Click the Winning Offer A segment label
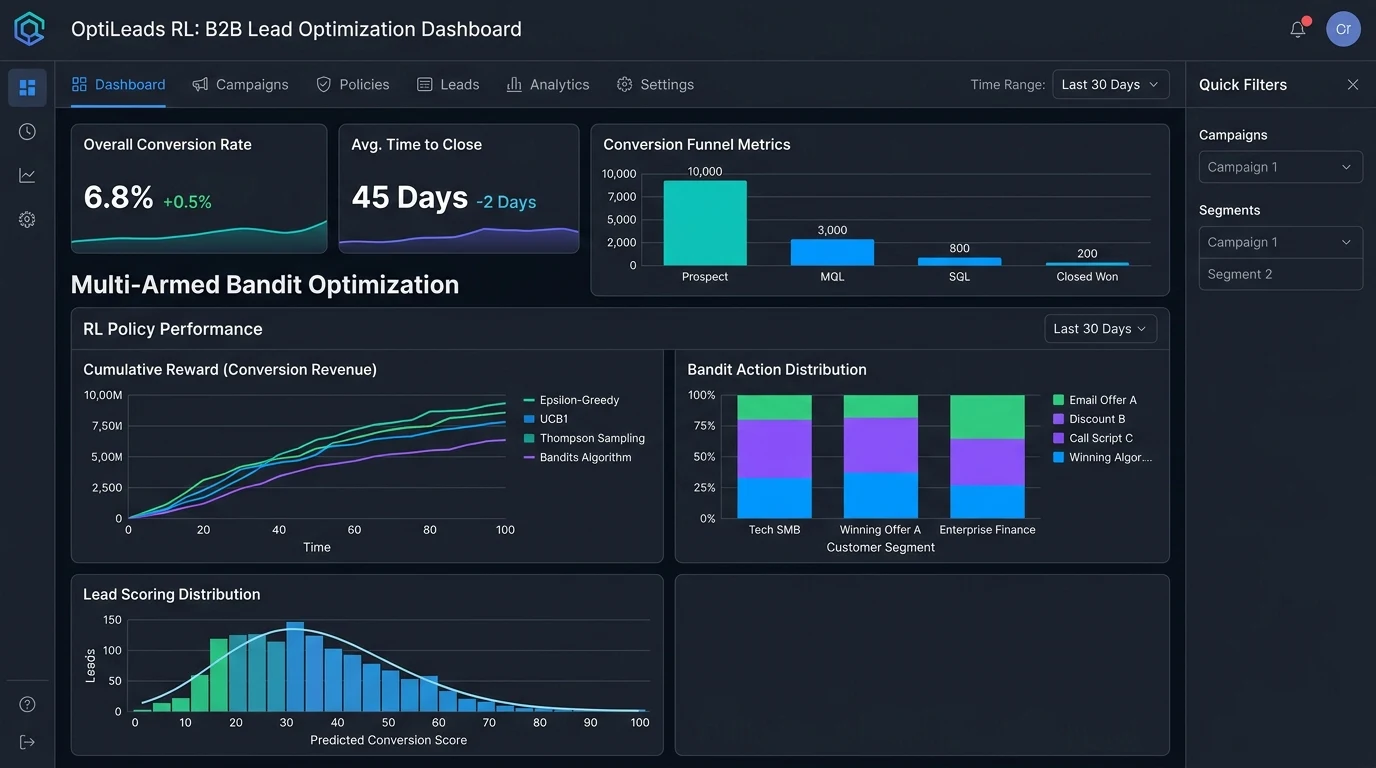The height and width of the screenshot is (768, 1376). (x=881, y=530)
